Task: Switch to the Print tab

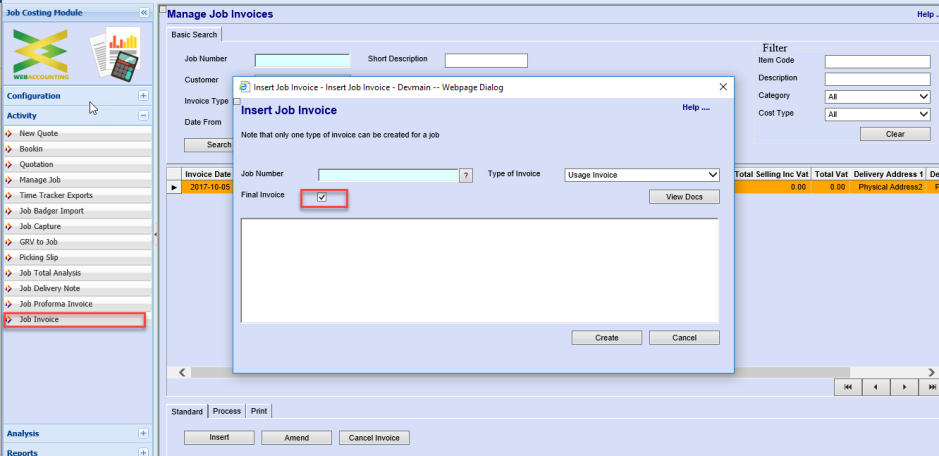Action: [x=259, y=411]
